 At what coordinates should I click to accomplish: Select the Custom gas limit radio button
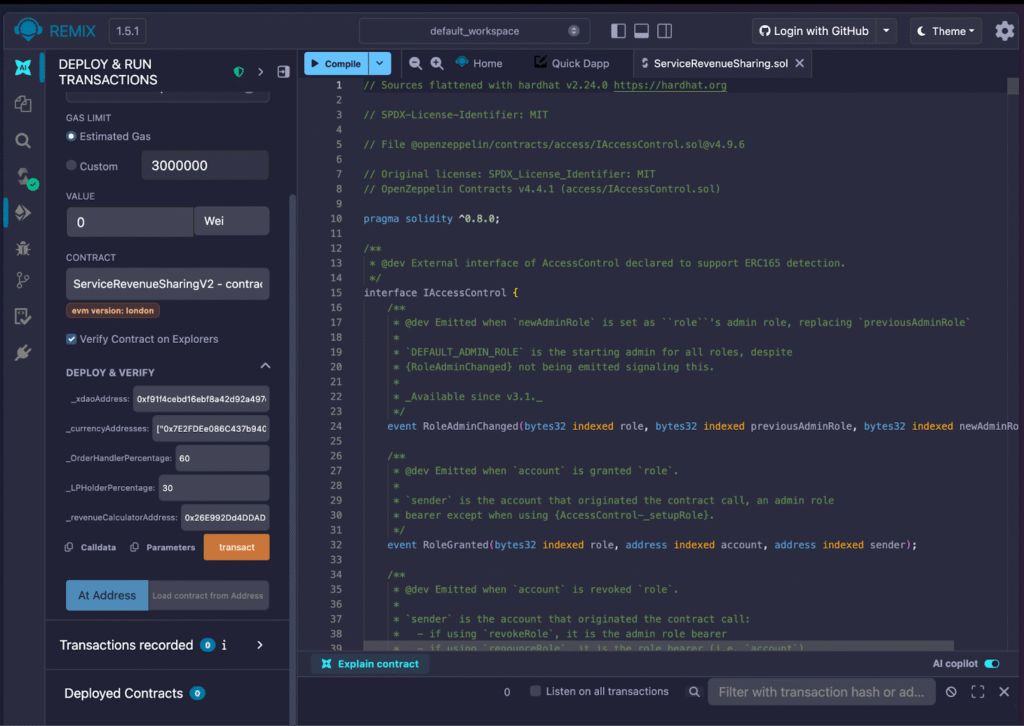(x=71, y=166)
